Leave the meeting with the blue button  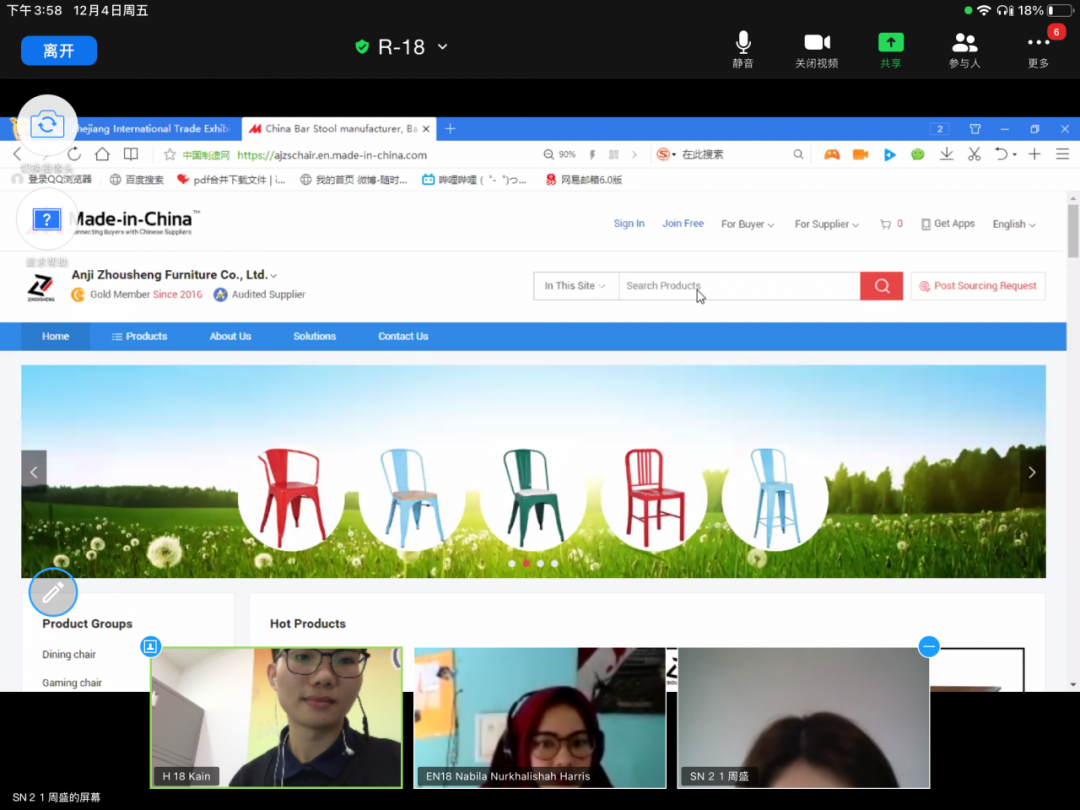[59, 50]
